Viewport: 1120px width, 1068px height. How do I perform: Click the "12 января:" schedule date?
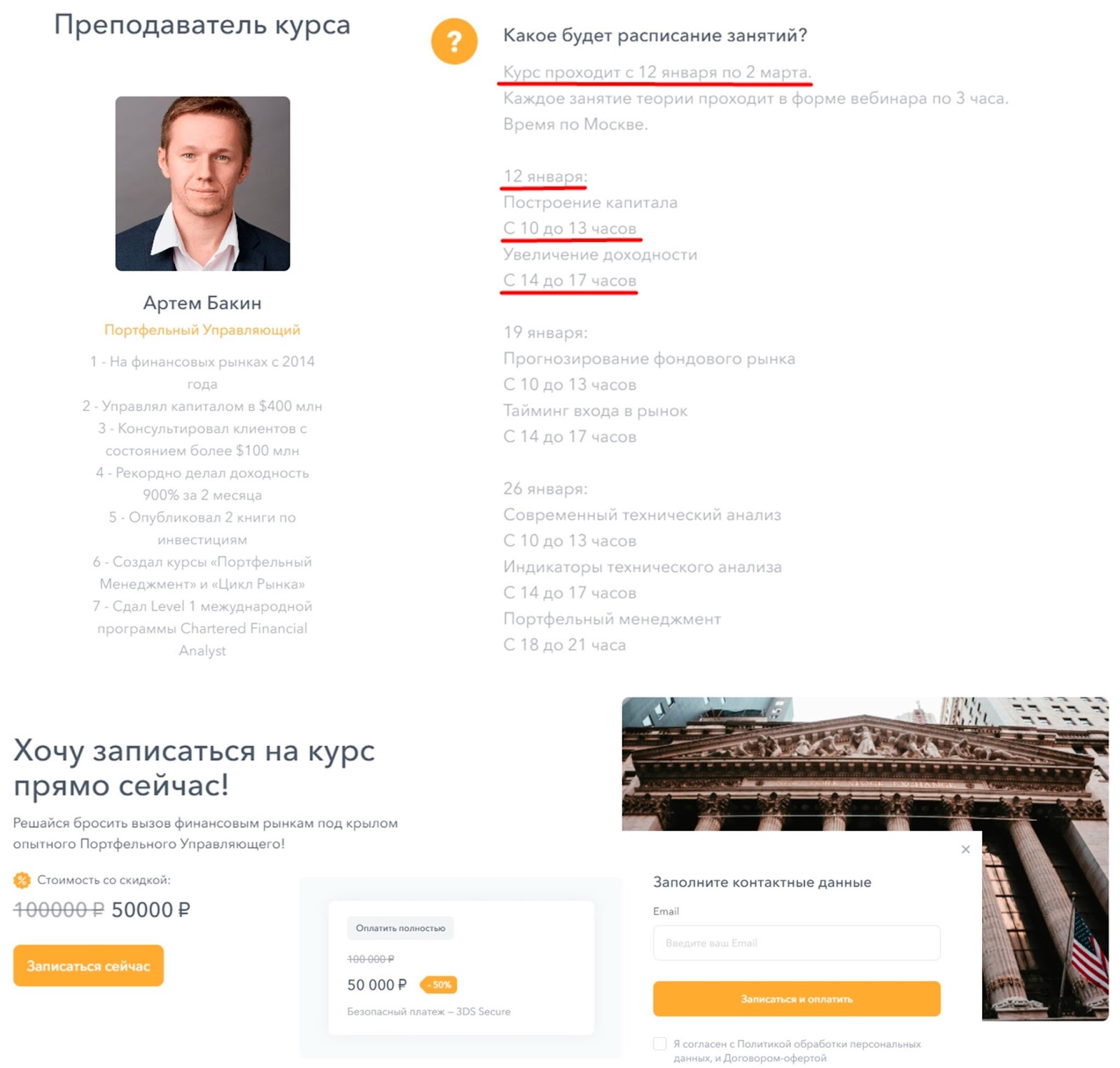545,176
